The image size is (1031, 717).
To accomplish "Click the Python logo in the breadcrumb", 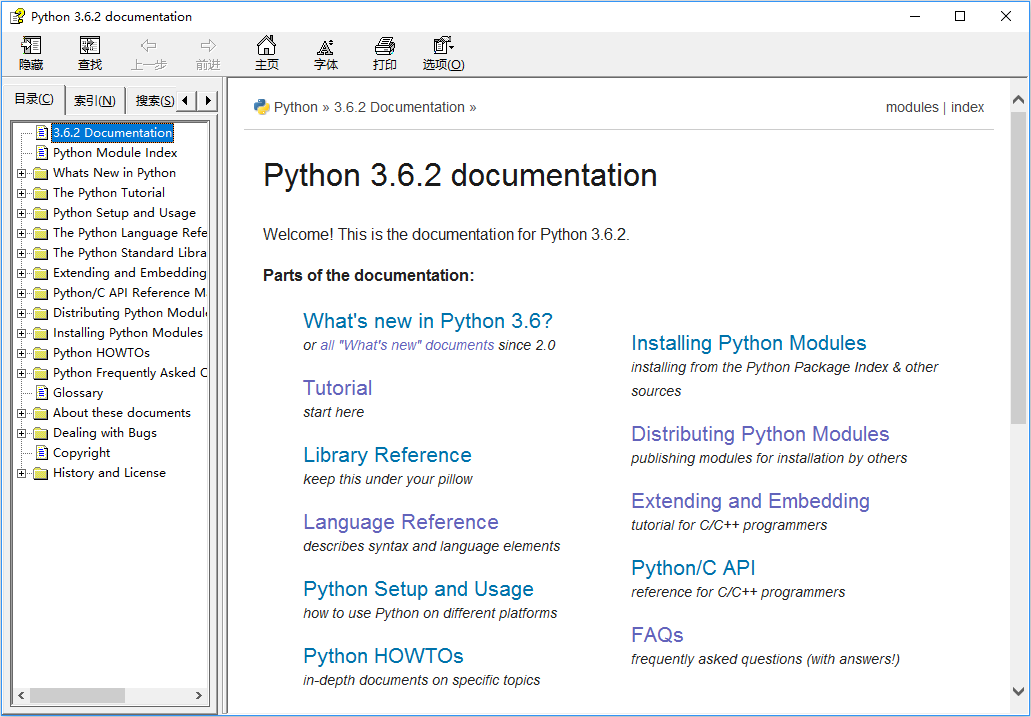I will (x=262, y=107).
